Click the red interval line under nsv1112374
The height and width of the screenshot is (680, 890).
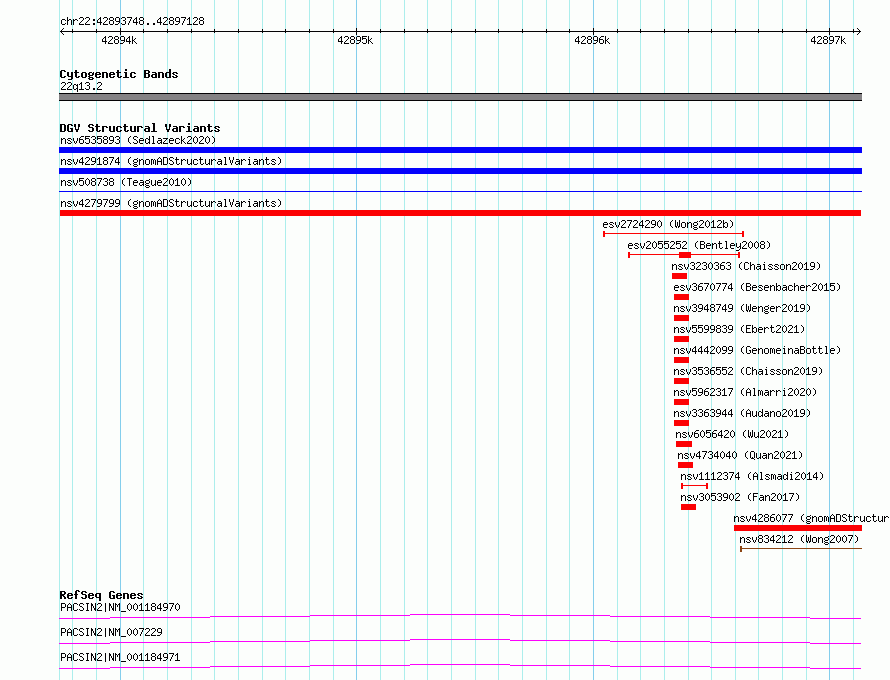pos(695,486)
